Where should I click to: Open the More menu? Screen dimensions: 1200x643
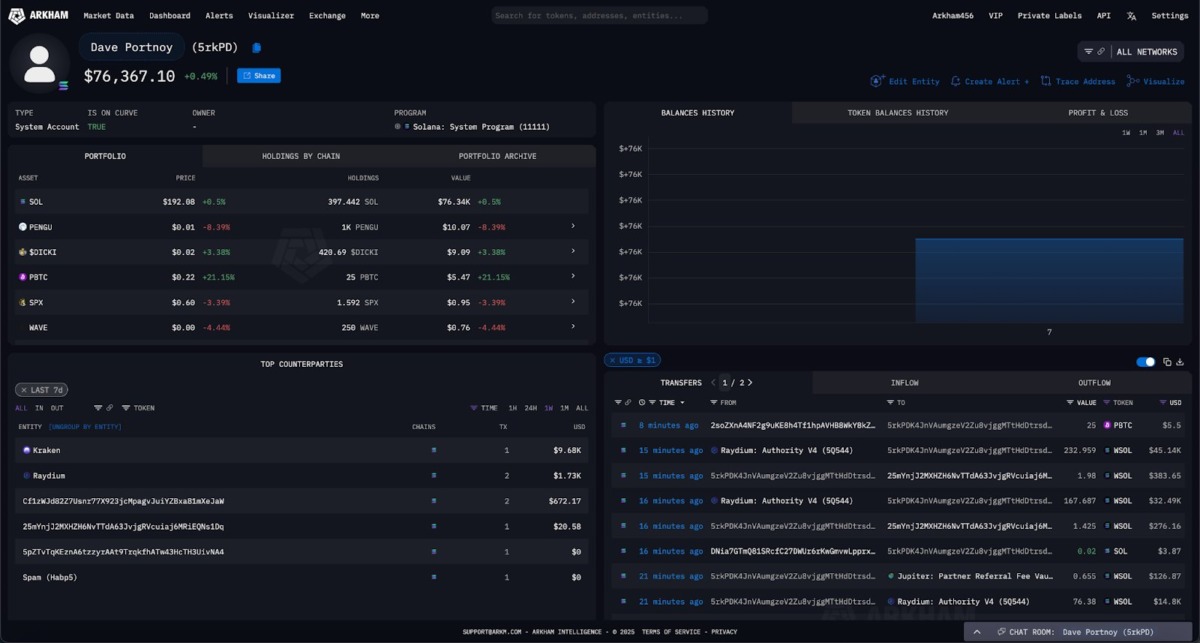pyautogui.click(x=370, y=16)
